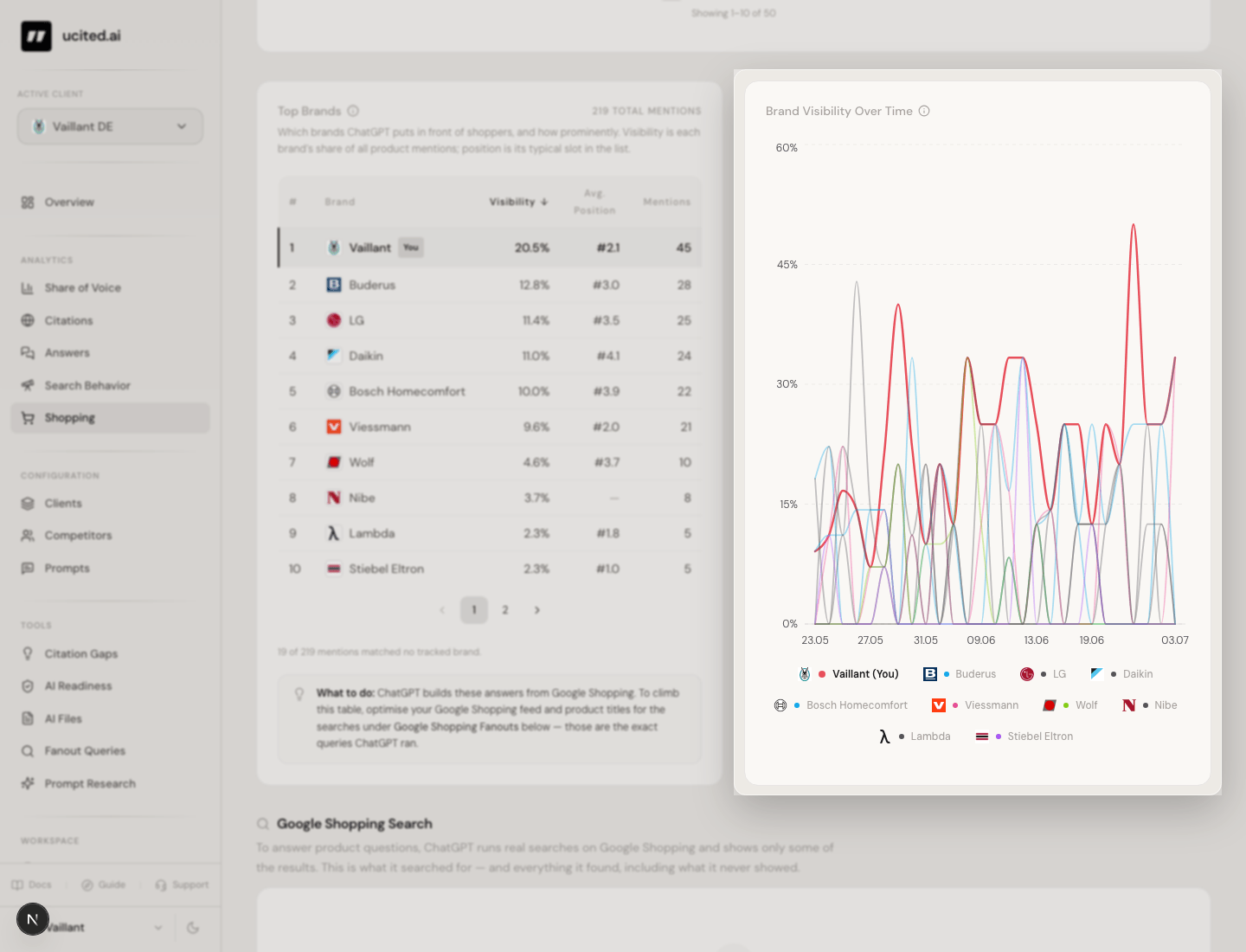Click the LG logo in the table
The width and height of the screenshot is (1246, 952).
(334, 320)
